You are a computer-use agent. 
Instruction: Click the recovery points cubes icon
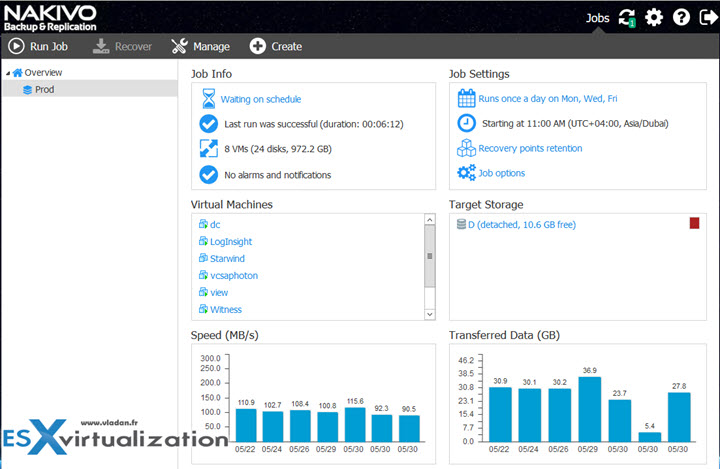[x=467, y=148]
